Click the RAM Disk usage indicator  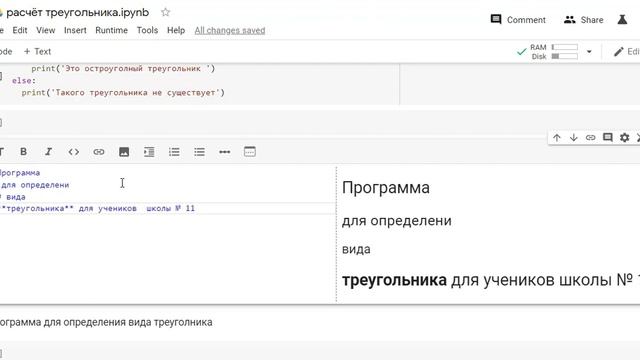click(x=554, y=52)
